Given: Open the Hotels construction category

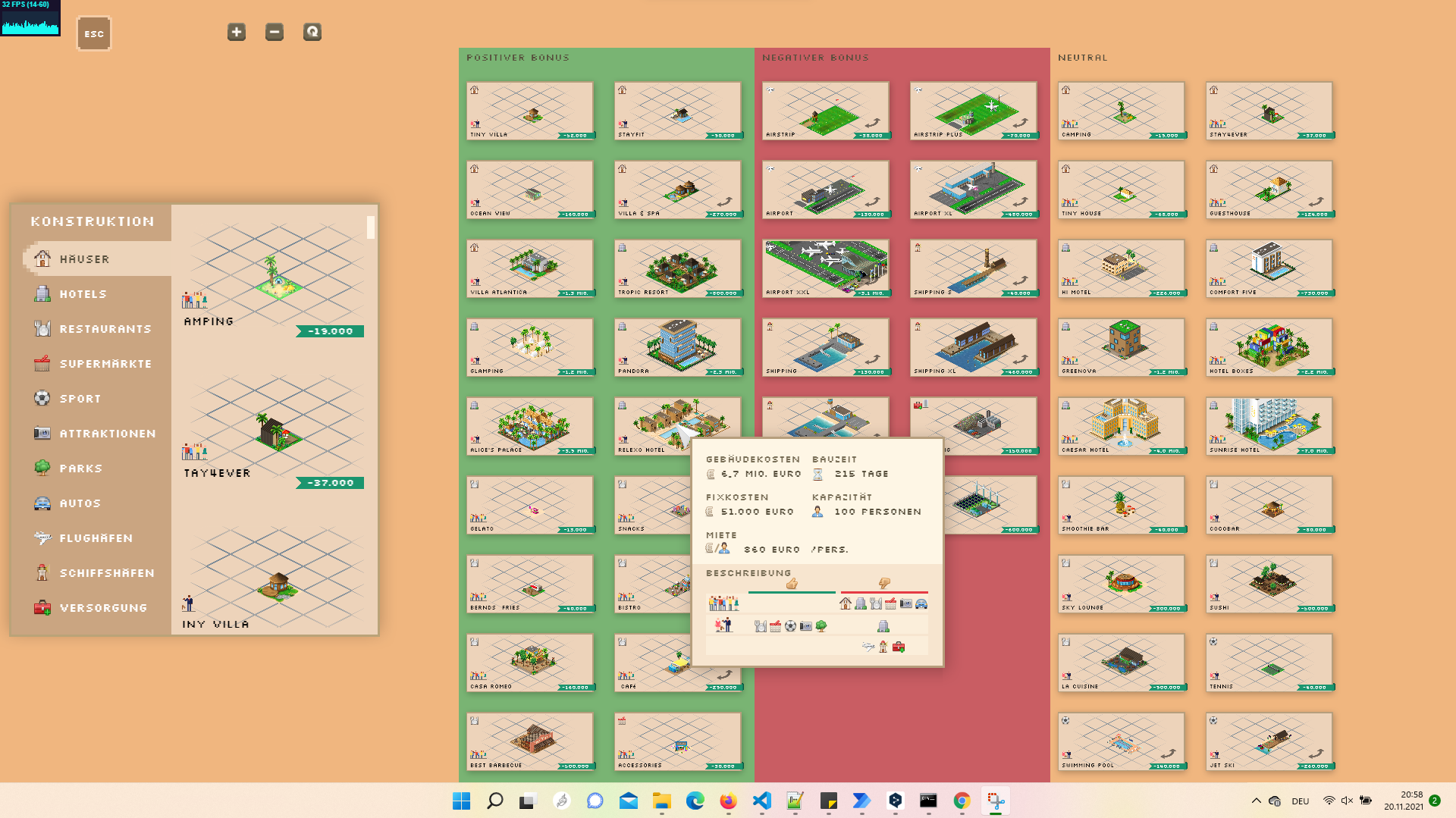Looking at the screenshot, I should 83,294.
